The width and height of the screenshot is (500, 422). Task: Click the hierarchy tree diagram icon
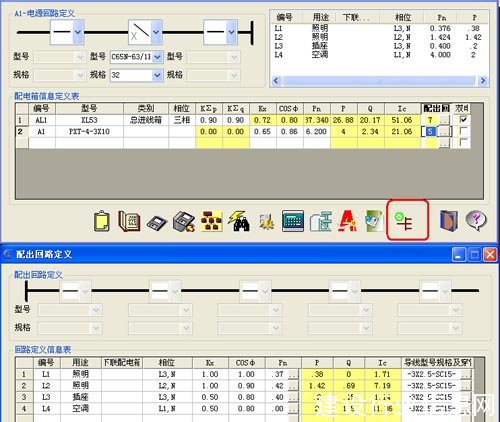(212, 221)
